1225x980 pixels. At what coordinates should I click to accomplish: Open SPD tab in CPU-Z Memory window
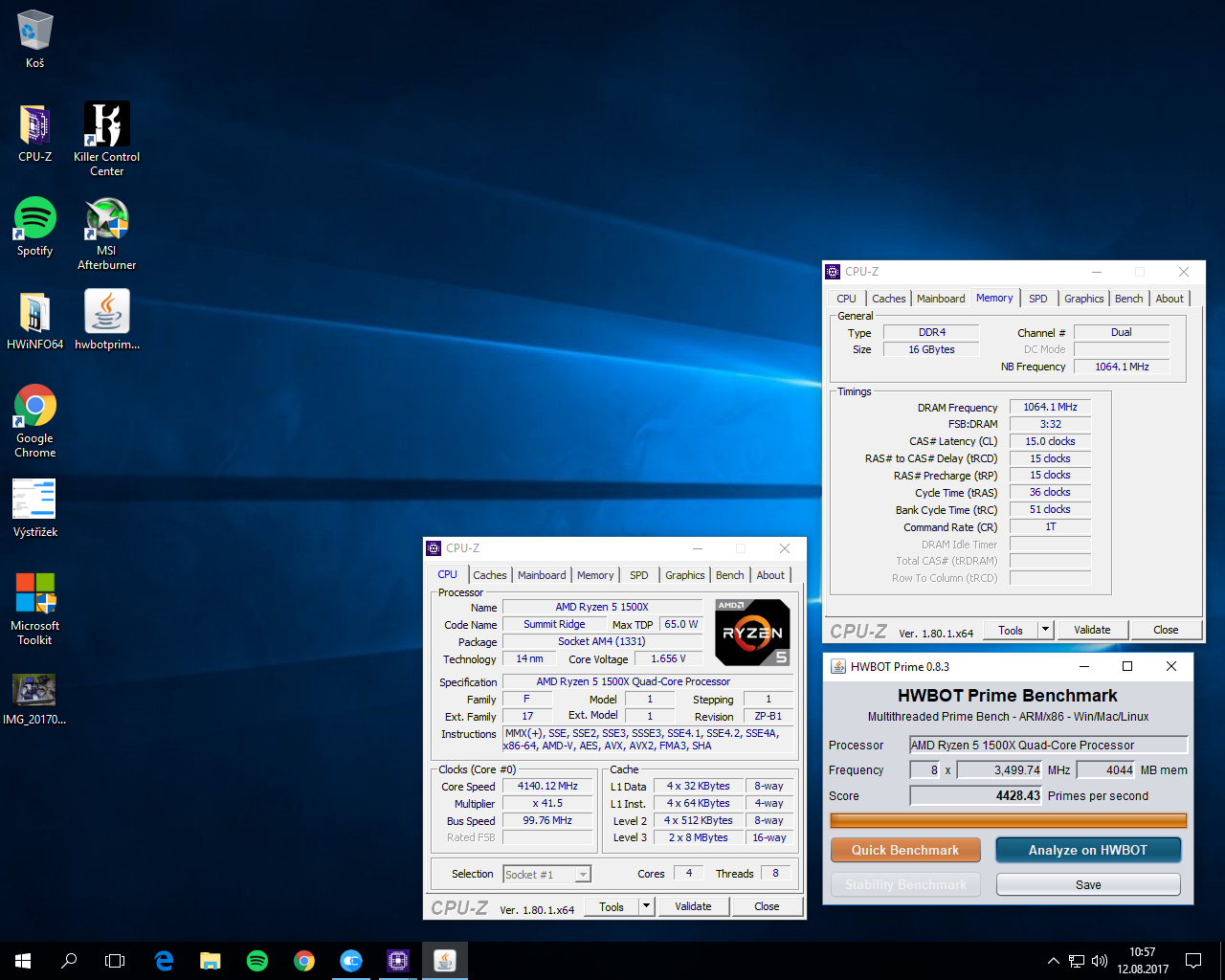pyautogui.click(x=1037, y=299)
